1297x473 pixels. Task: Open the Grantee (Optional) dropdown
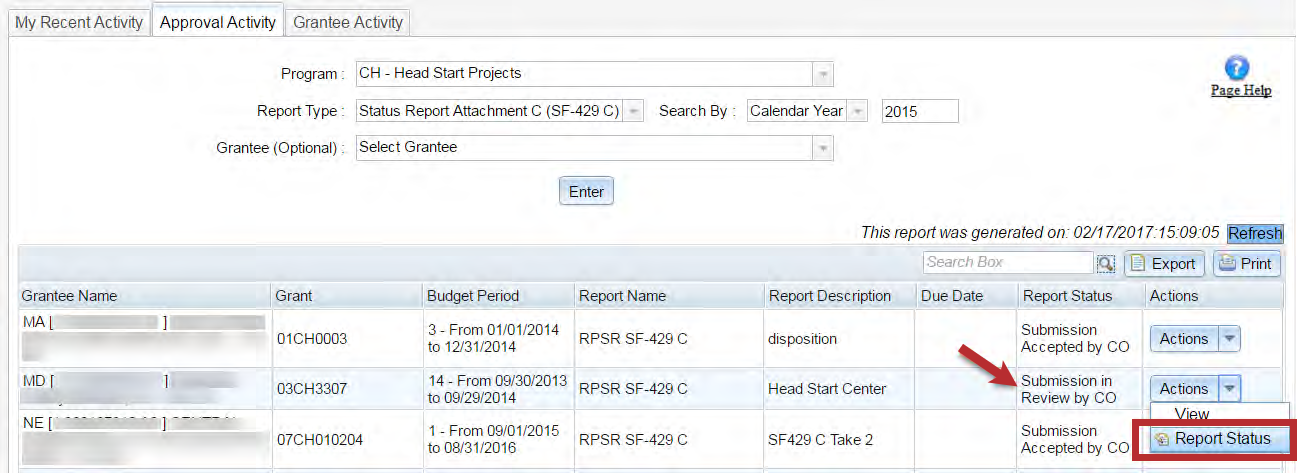(823, 148)
